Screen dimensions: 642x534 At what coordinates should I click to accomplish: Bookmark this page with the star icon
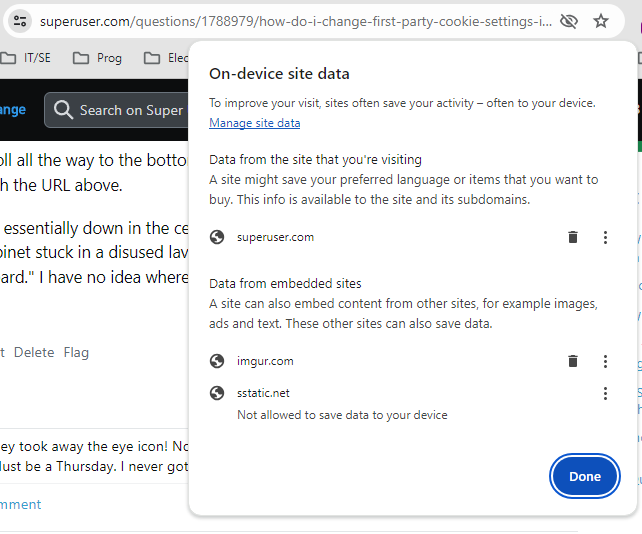pyautogui.click(x=601, y=21)
